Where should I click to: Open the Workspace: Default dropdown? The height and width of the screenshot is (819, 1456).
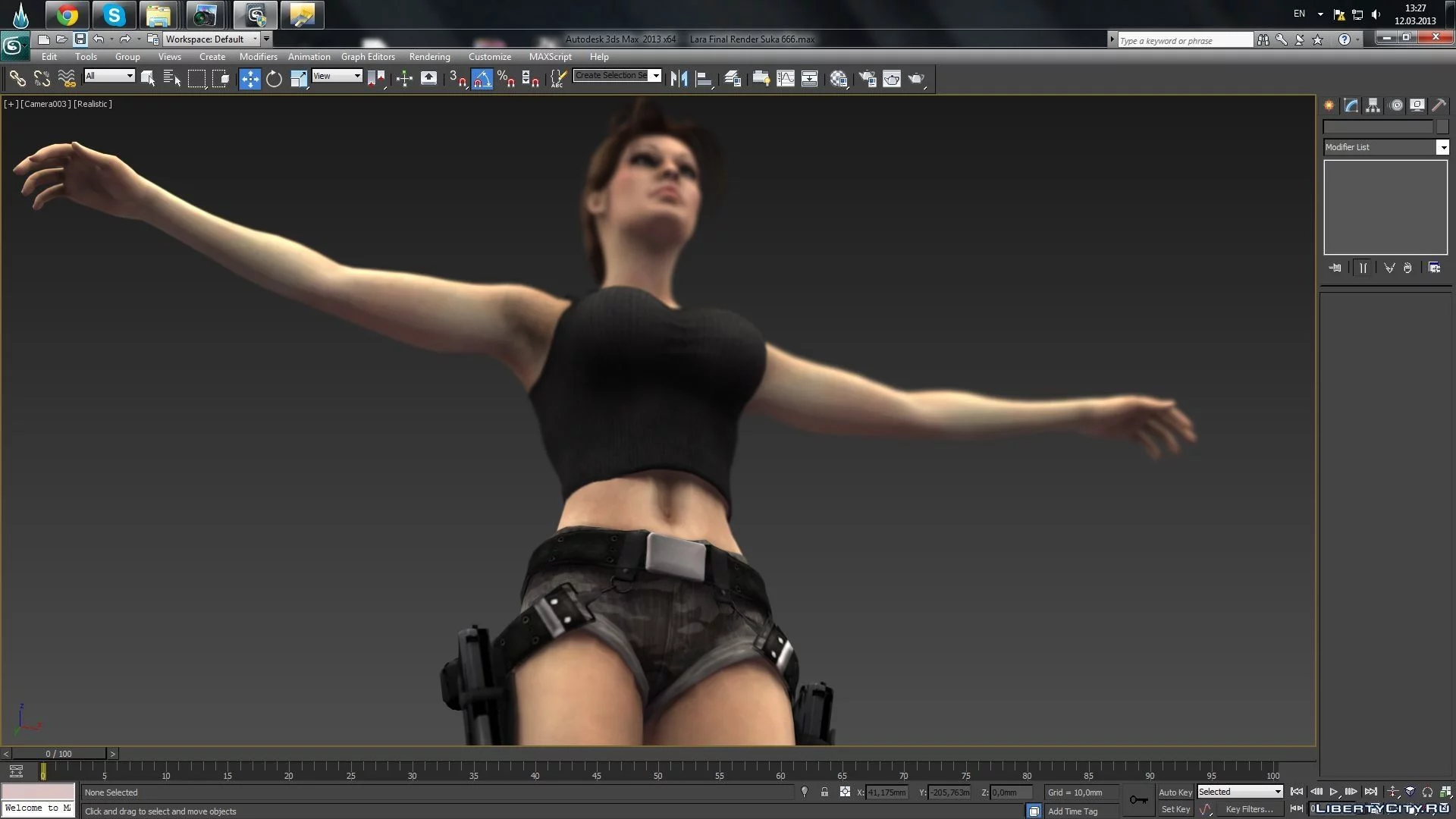212,39
